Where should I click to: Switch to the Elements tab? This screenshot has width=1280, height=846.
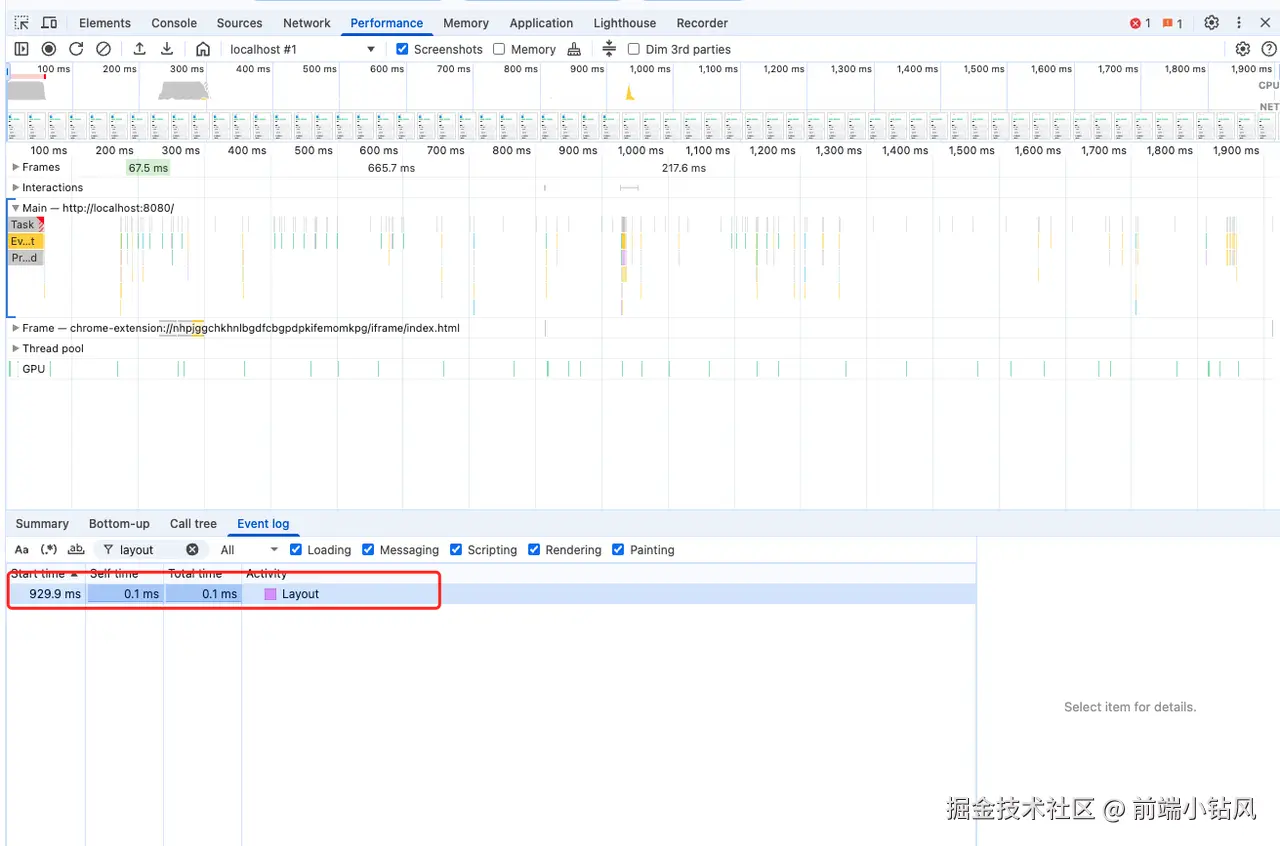pyautogui.click(x=105, y=23)
